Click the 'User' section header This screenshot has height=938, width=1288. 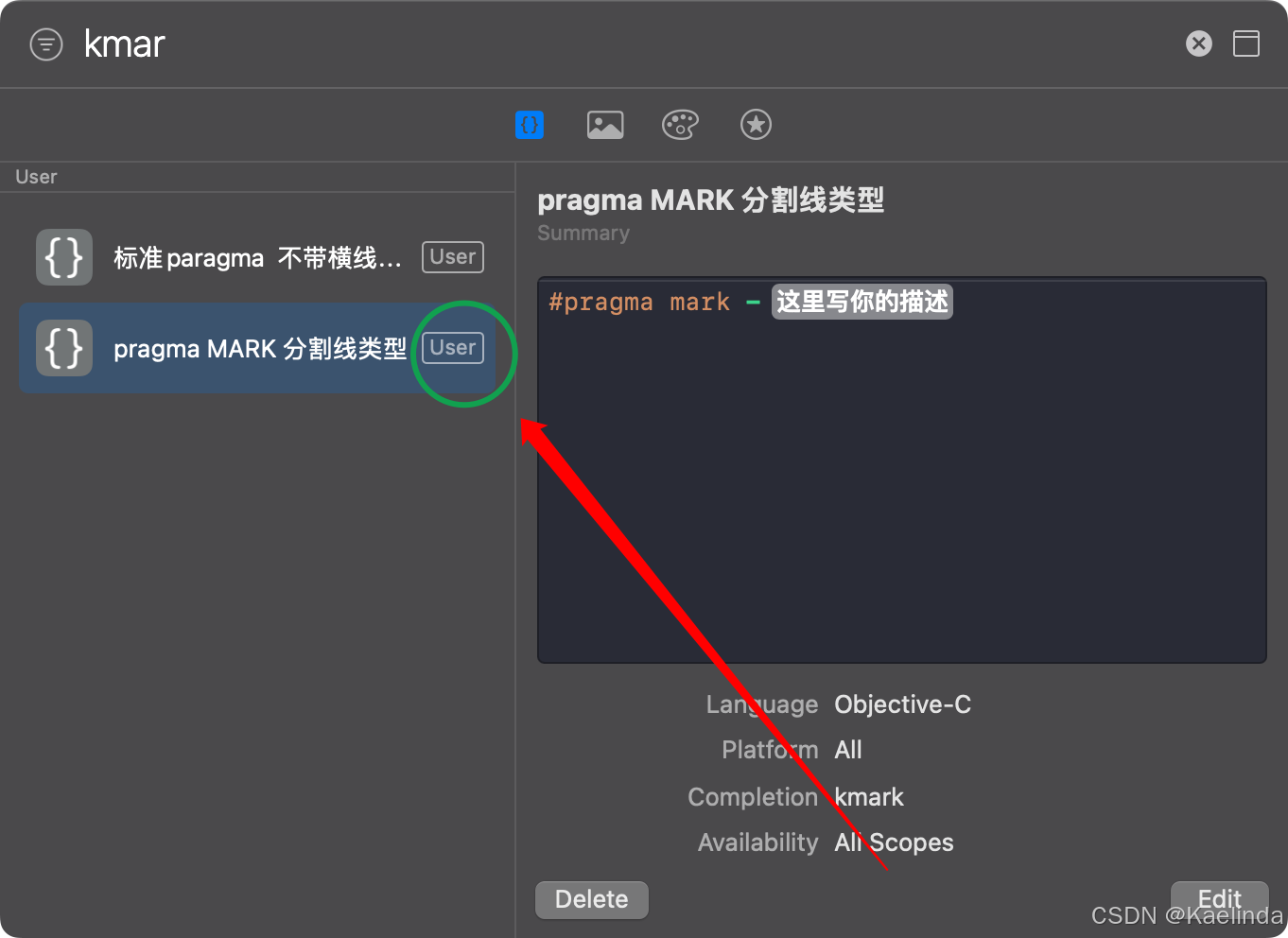click(36, 177)
